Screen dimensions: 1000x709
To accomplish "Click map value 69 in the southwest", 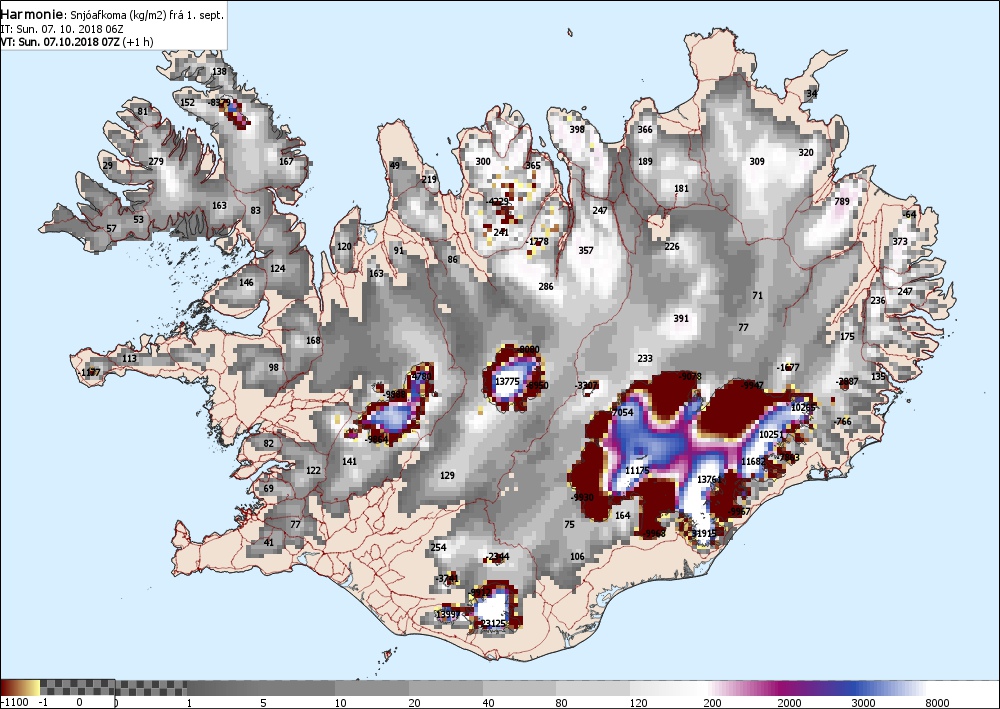I will 268,488.
